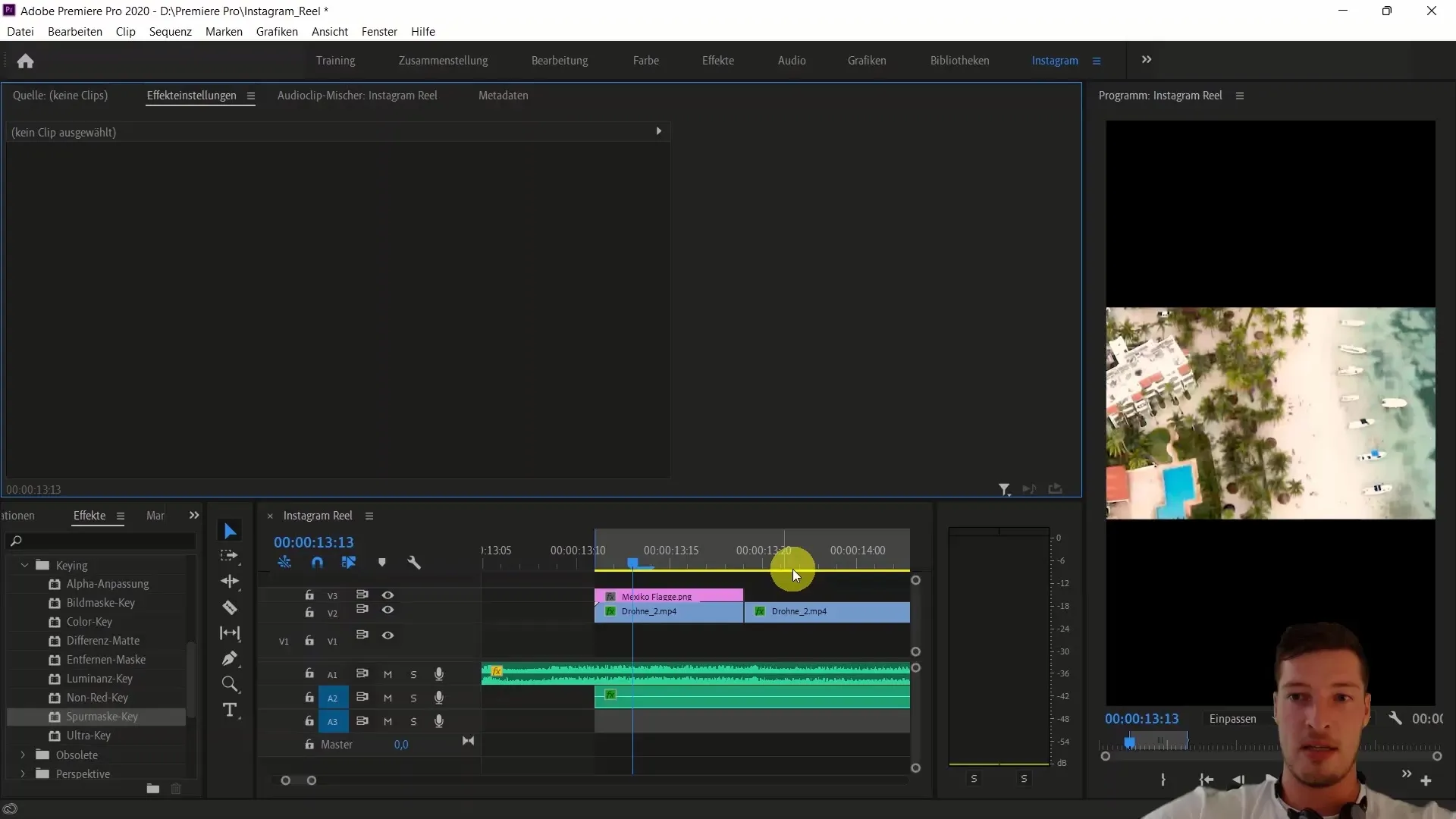
Task: Click the filter properties funnel icon
Action: point(1004,490)
